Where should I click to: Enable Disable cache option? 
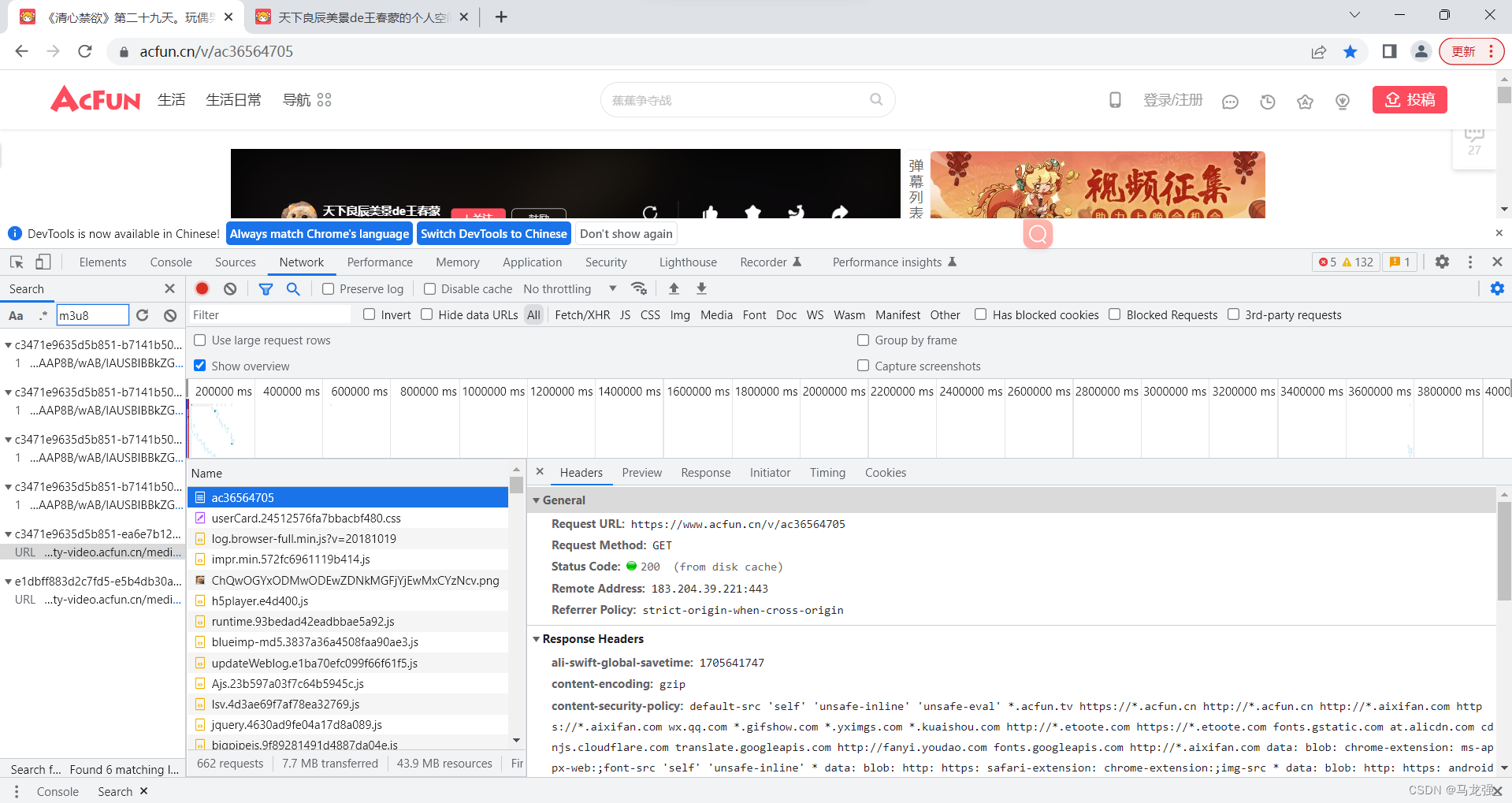(430, 288)
